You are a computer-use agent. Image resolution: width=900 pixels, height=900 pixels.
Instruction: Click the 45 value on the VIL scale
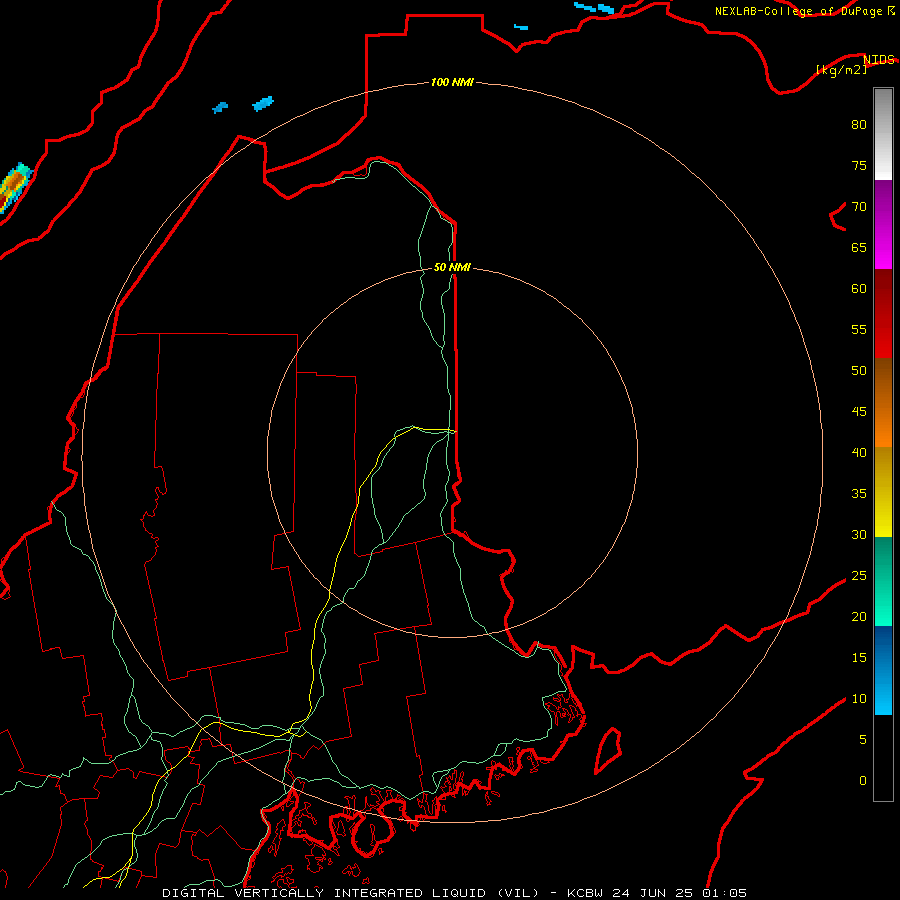point(859,412)
